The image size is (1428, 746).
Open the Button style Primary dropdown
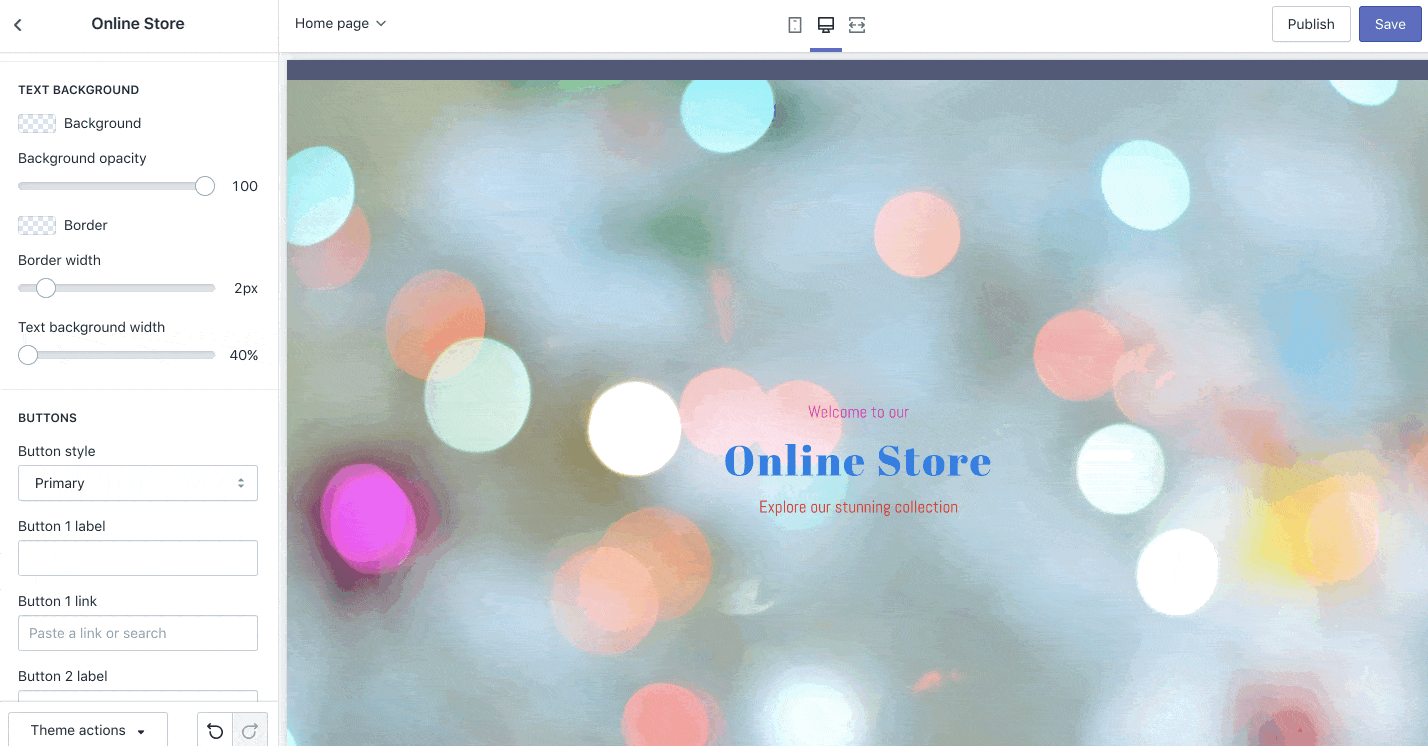[x=138, y=483]
